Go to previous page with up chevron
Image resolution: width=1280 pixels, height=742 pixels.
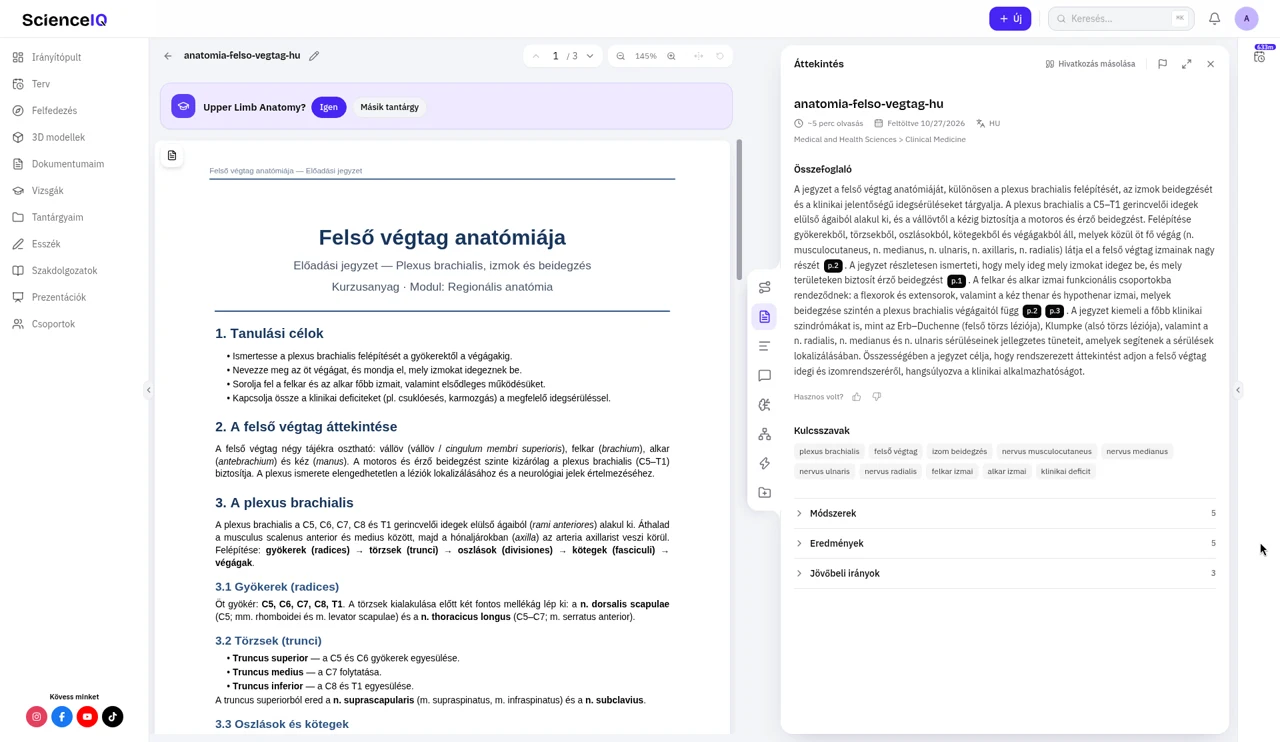(x=536, y=56)
